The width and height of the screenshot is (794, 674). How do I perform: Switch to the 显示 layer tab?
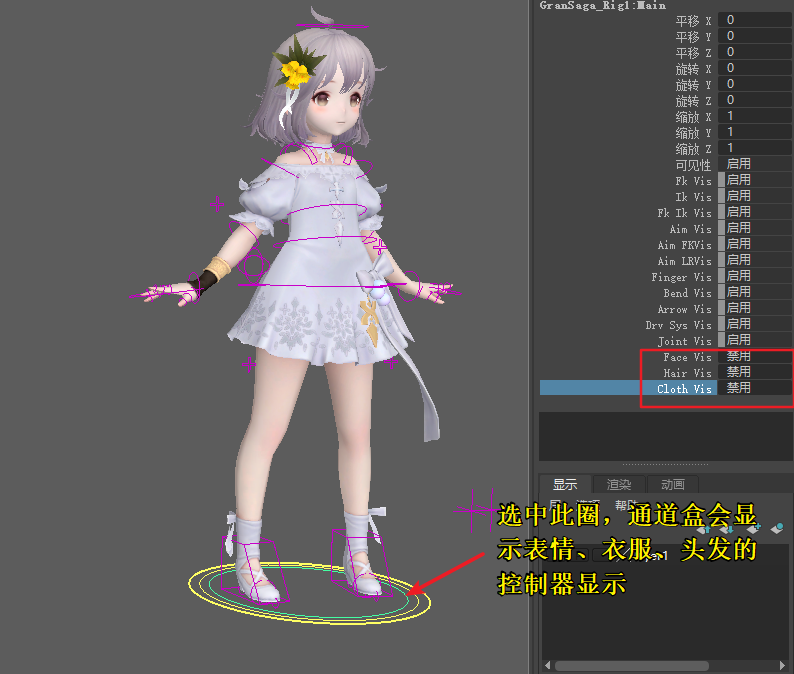coord(565,485)
